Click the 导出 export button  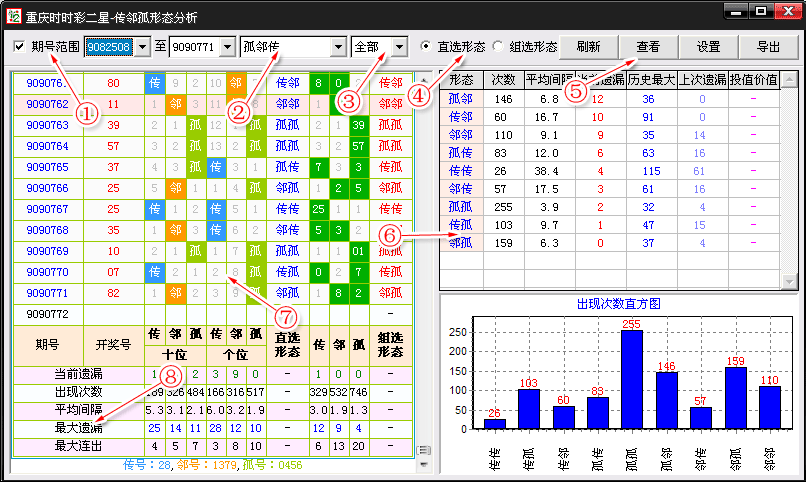(x=768, y=47)
